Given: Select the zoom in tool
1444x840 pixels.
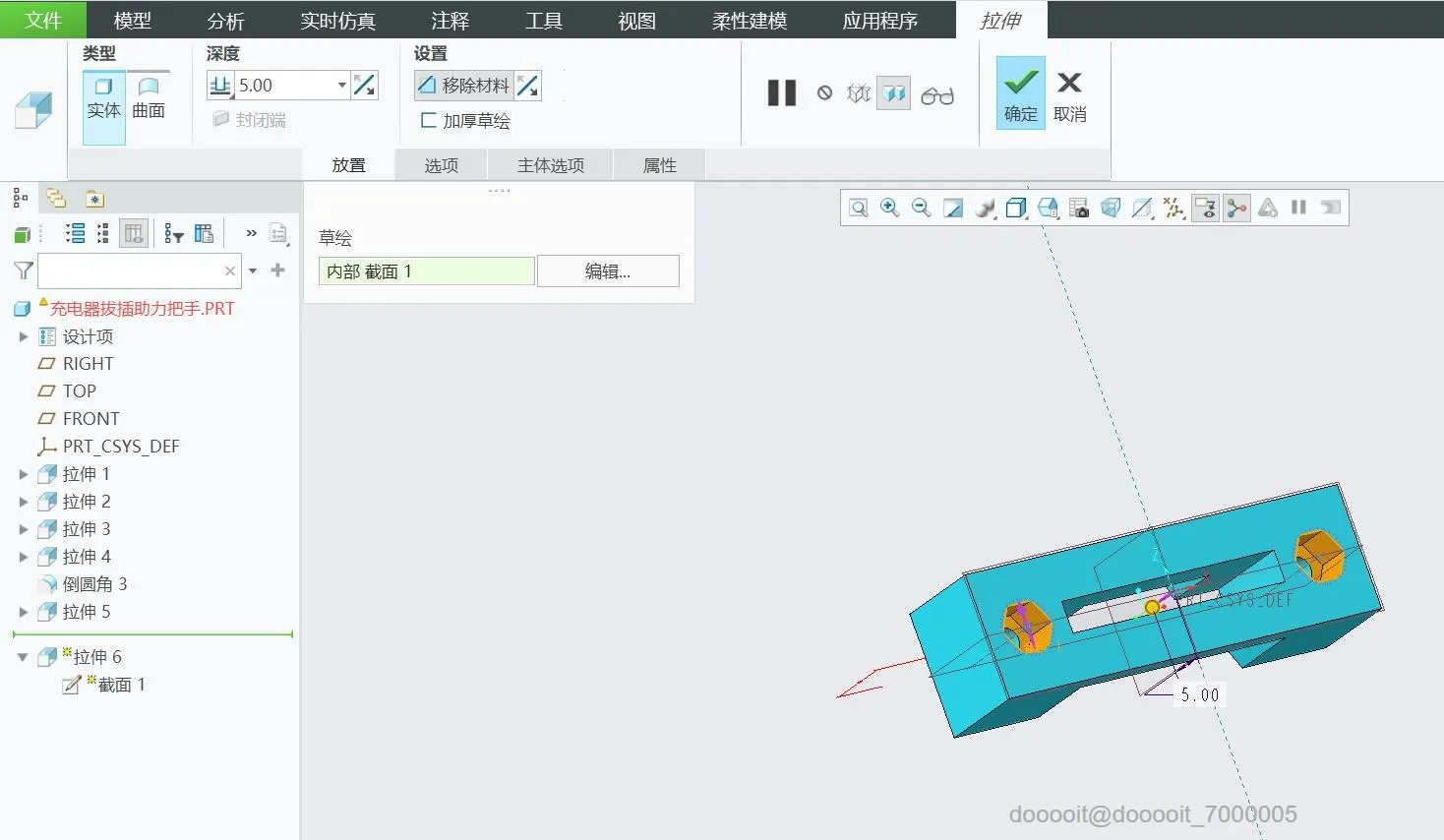Looking at the screenshot, I should 890,208.
